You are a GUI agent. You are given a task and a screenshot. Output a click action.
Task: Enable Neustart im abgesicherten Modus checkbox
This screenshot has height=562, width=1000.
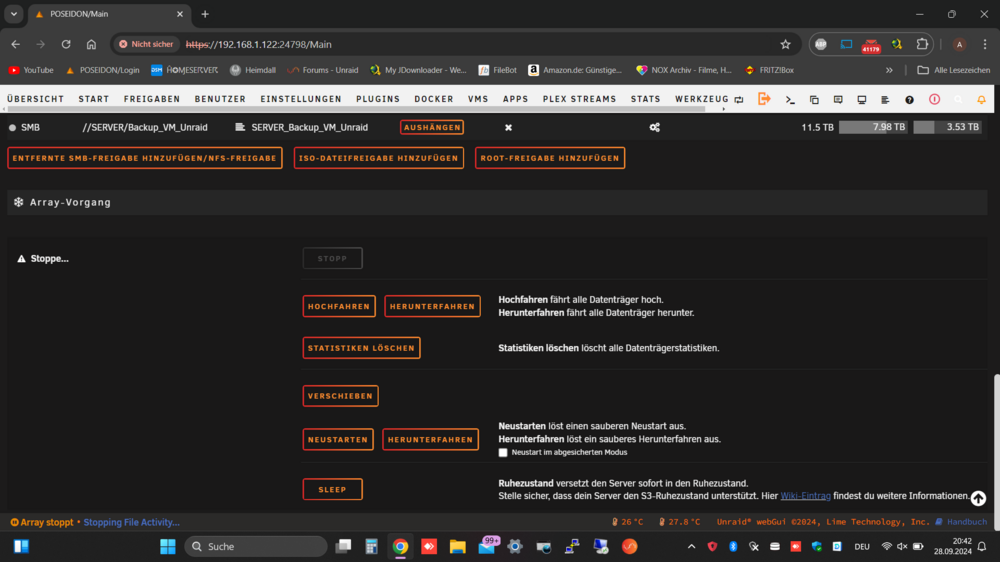503,452
